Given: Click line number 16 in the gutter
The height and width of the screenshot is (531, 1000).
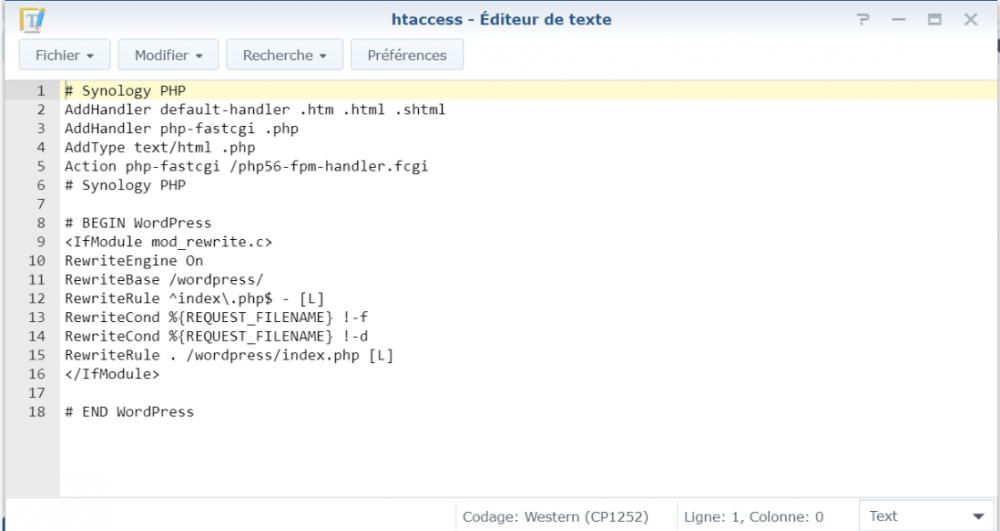Looking at the screenshot, I should pos(37,374).
